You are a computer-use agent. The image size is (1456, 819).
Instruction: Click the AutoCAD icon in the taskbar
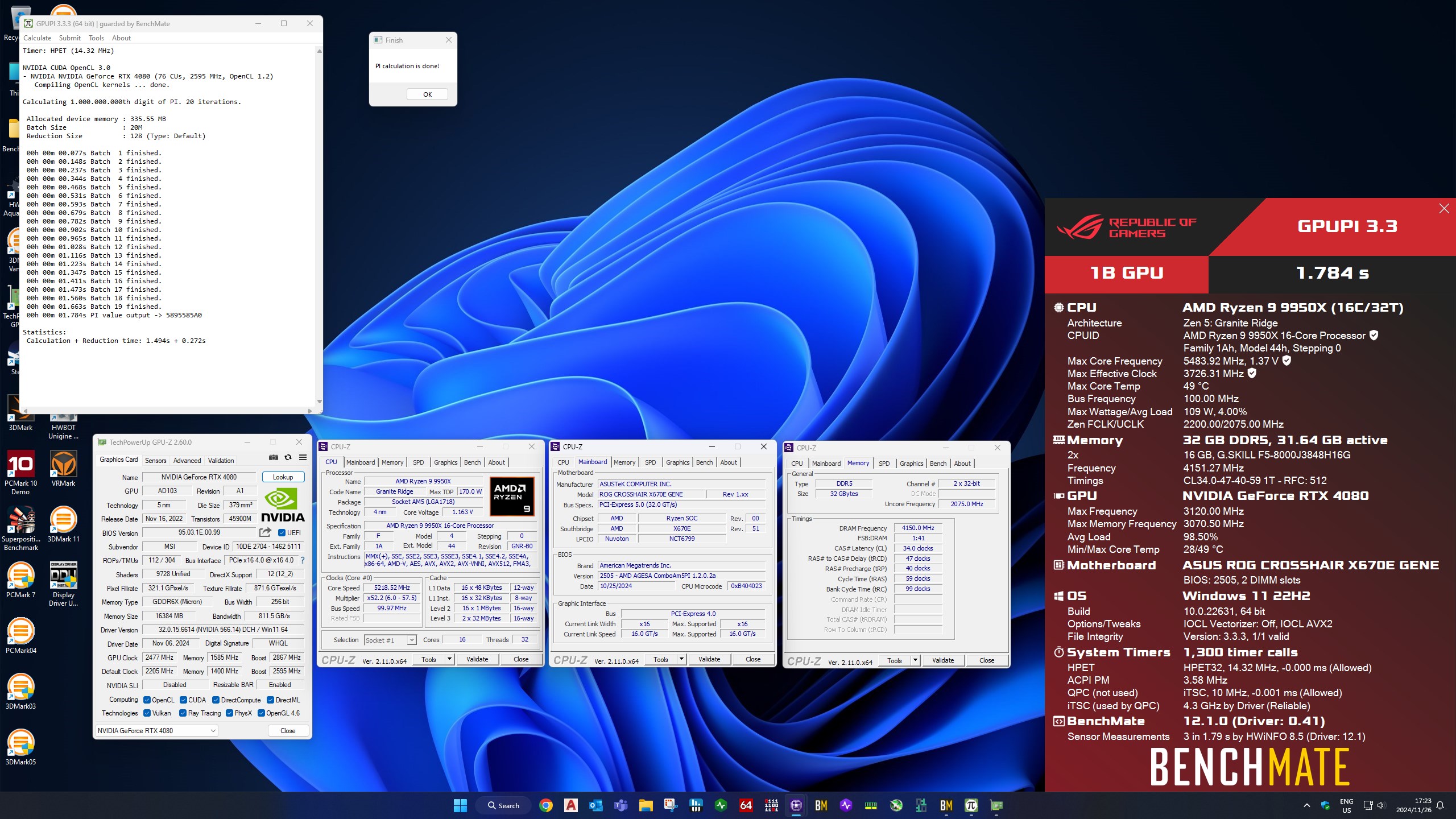pos(571,805)
